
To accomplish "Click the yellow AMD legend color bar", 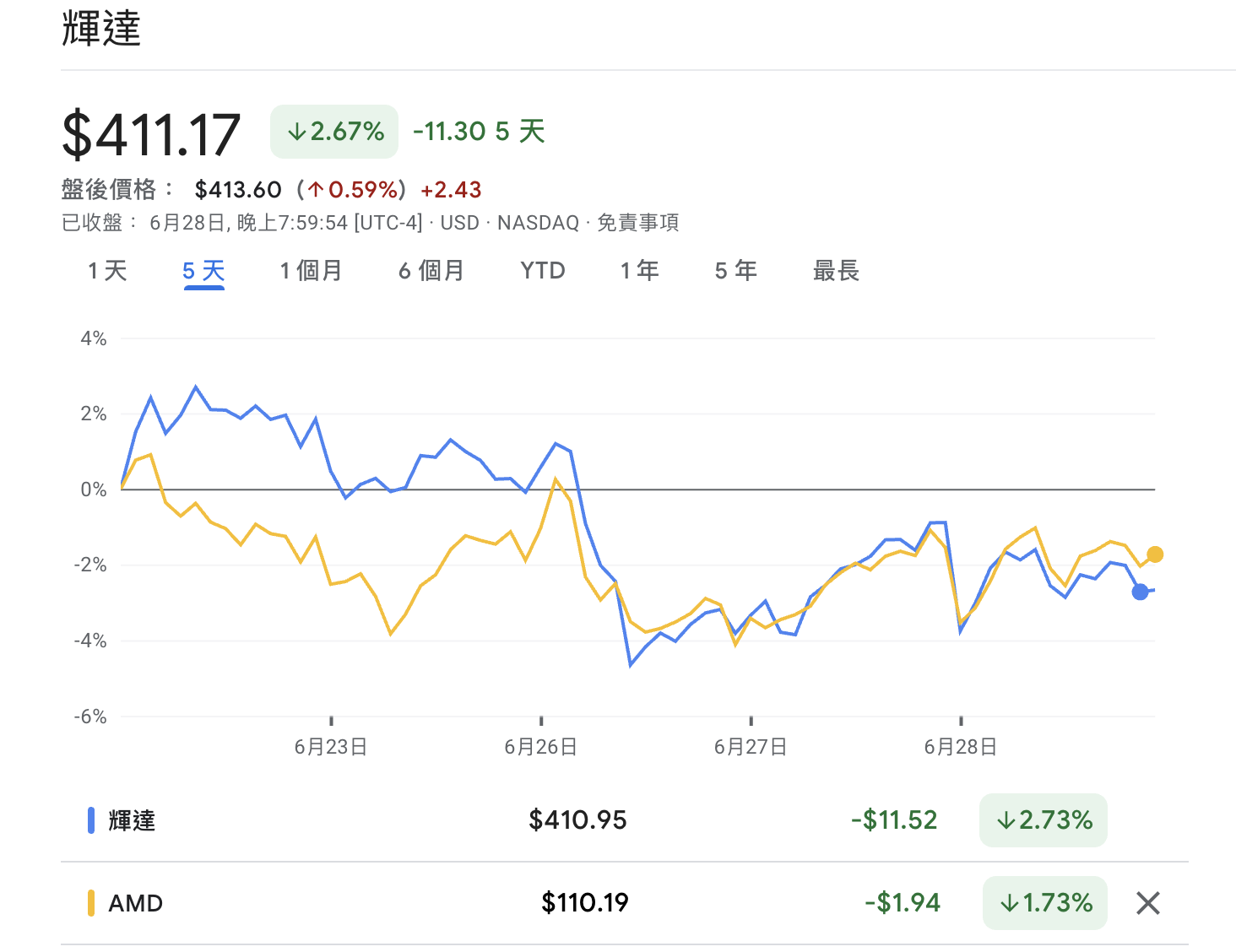I will coord(91,903).
